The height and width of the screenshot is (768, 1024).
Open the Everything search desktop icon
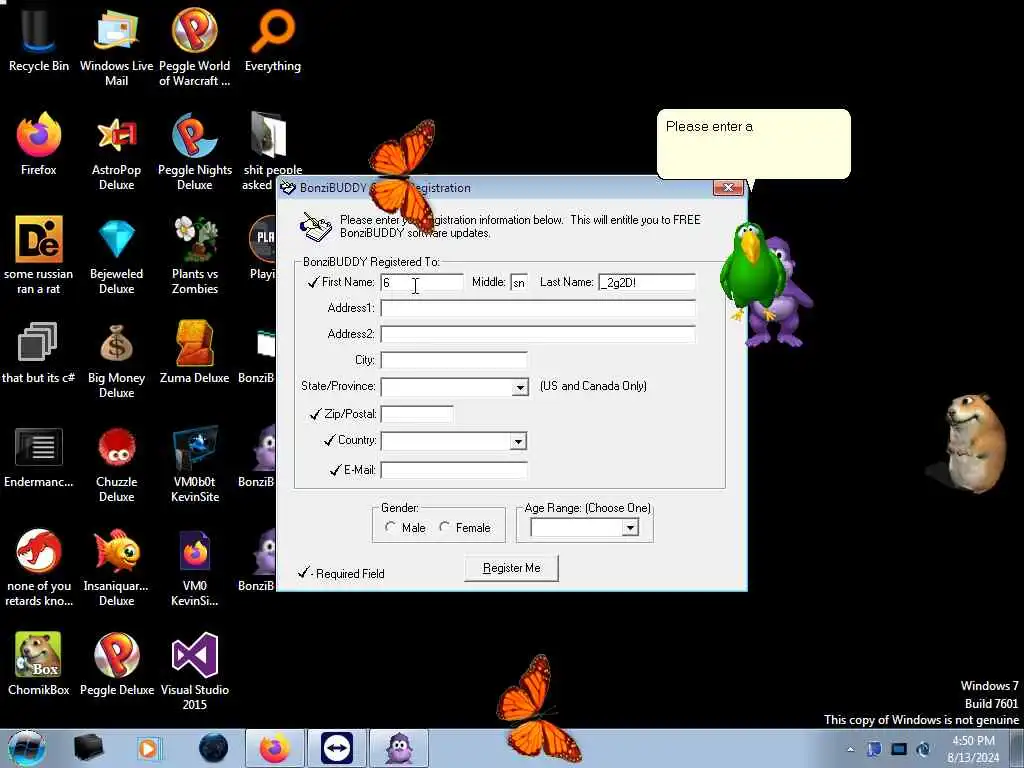click(273, 40)
